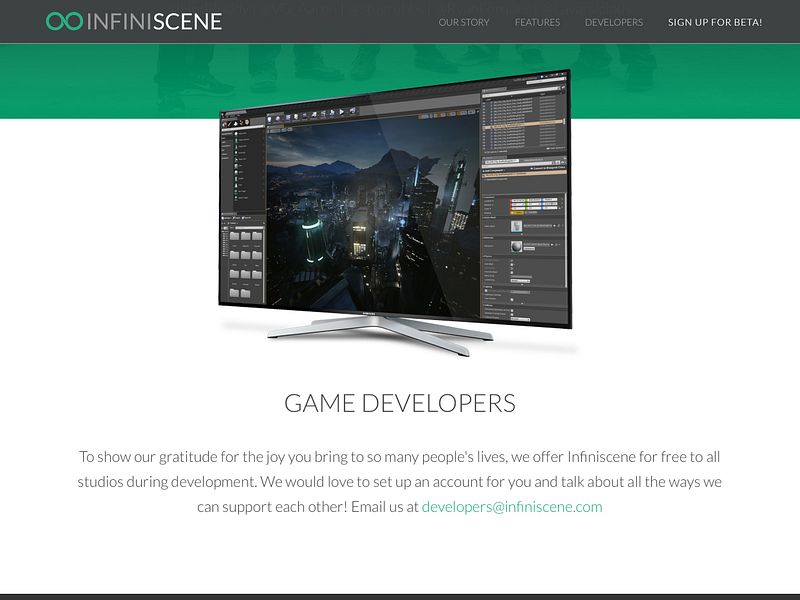800x600 pixels.
Task: Open the Developers nav item
Action: tap(614, 22)
